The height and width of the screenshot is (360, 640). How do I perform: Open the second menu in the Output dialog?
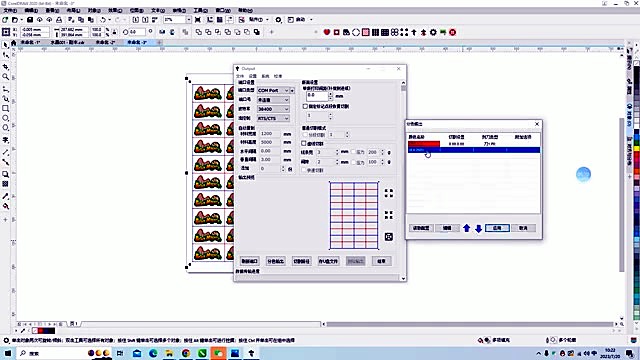click(253, 76)
